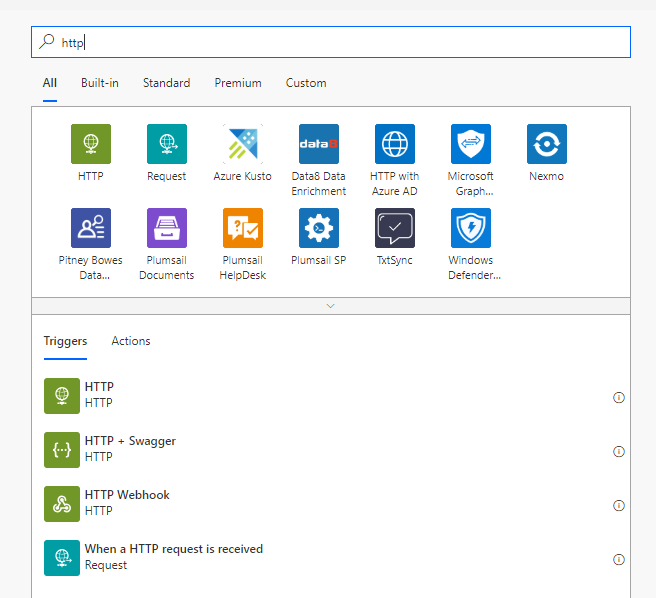Select the HTTP + Swagger trigger title
The width and height of the screenshot is (656, 598).
click(130, 441)
